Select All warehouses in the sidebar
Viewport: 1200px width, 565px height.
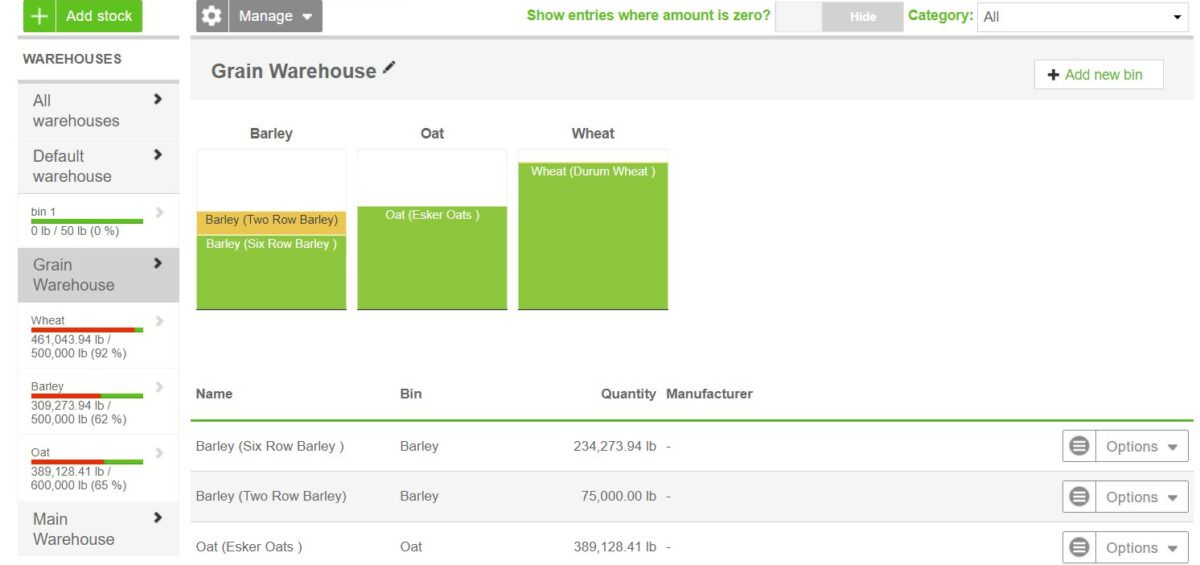pos(98,111)
